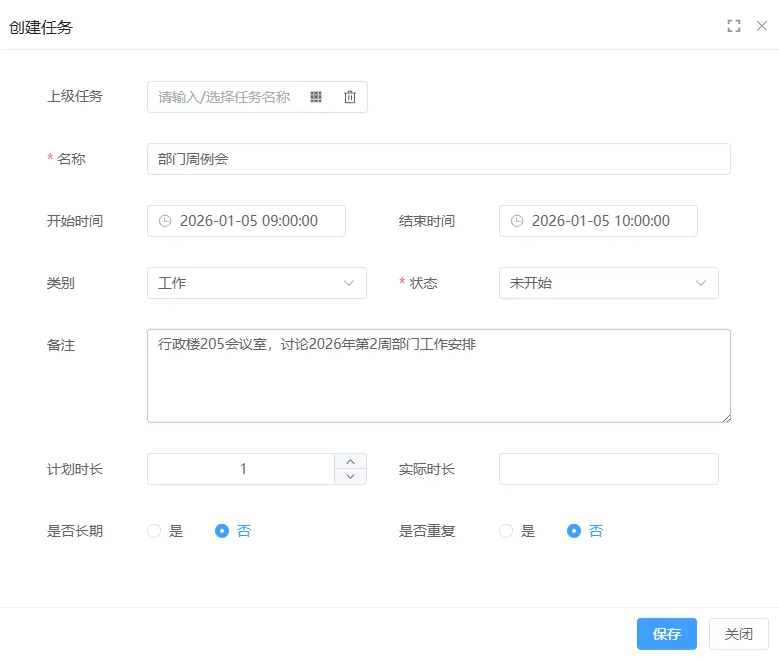
Task: Select 是 for 是否长期
Action: point(154,531)
